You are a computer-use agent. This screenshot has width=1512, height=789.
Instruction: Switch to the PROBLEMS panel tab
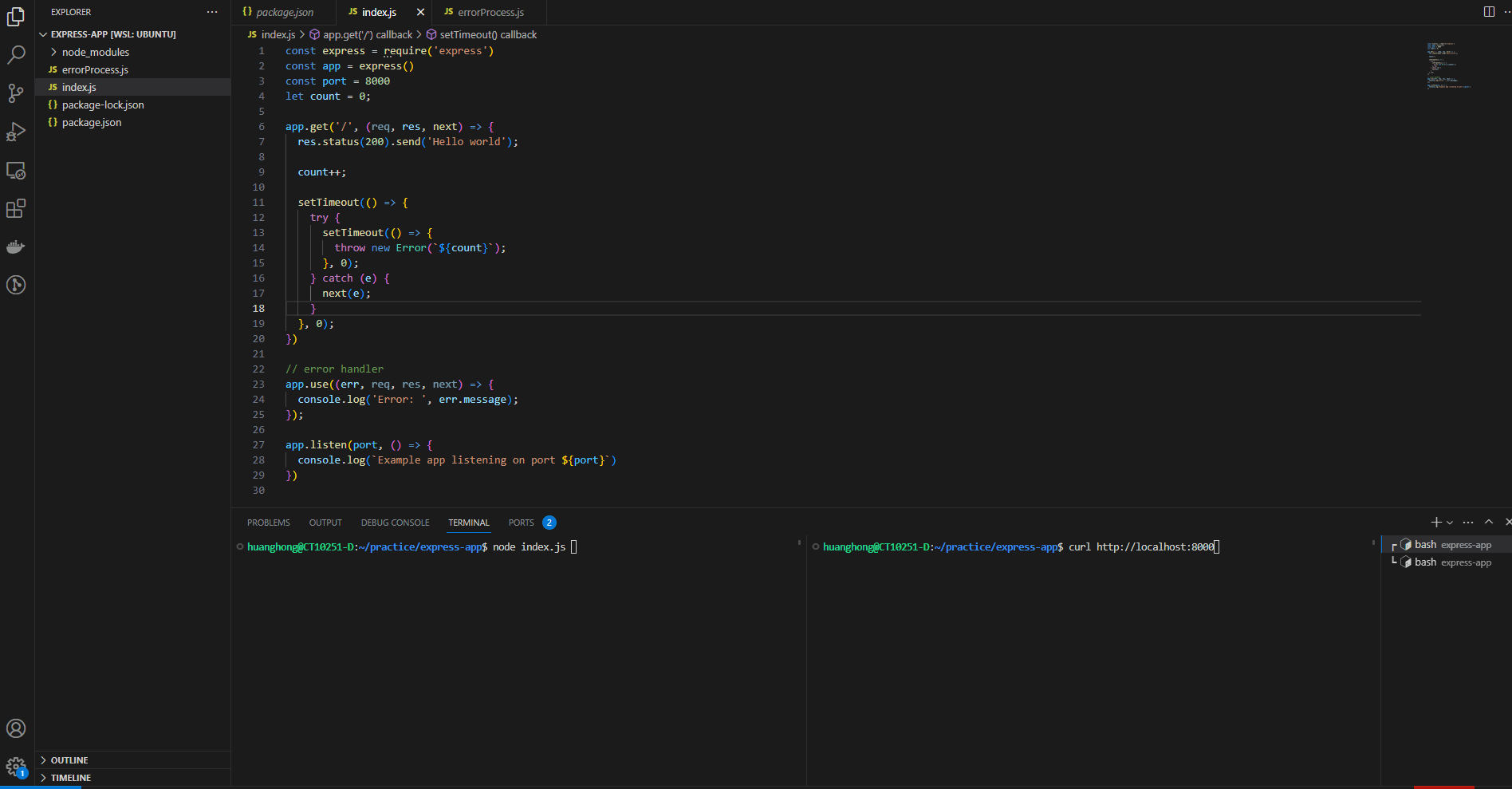pos(268,522)
